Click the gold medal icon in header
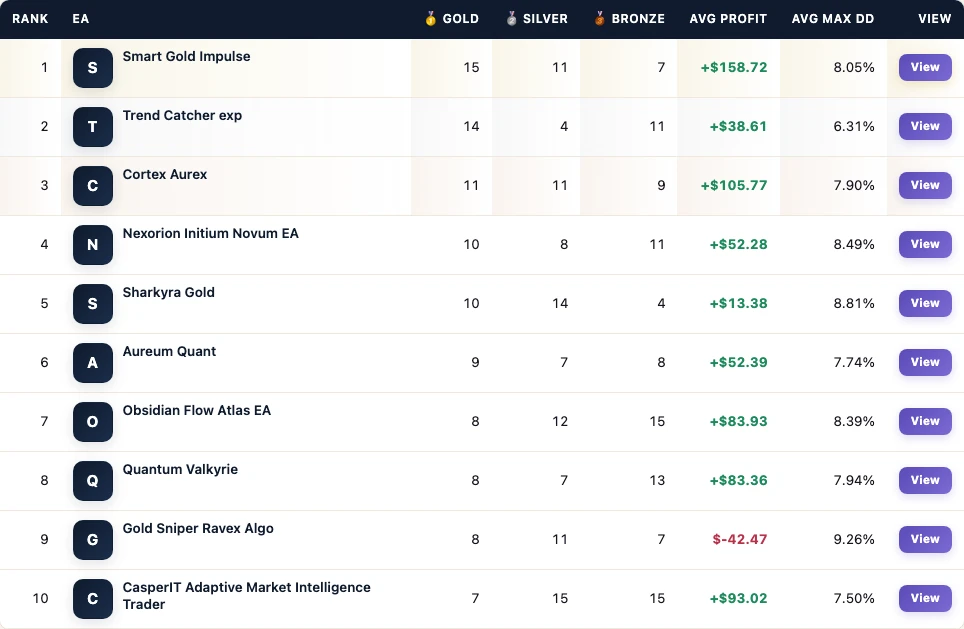This screenshot has height=629, width=964. [x=430, y=18]
